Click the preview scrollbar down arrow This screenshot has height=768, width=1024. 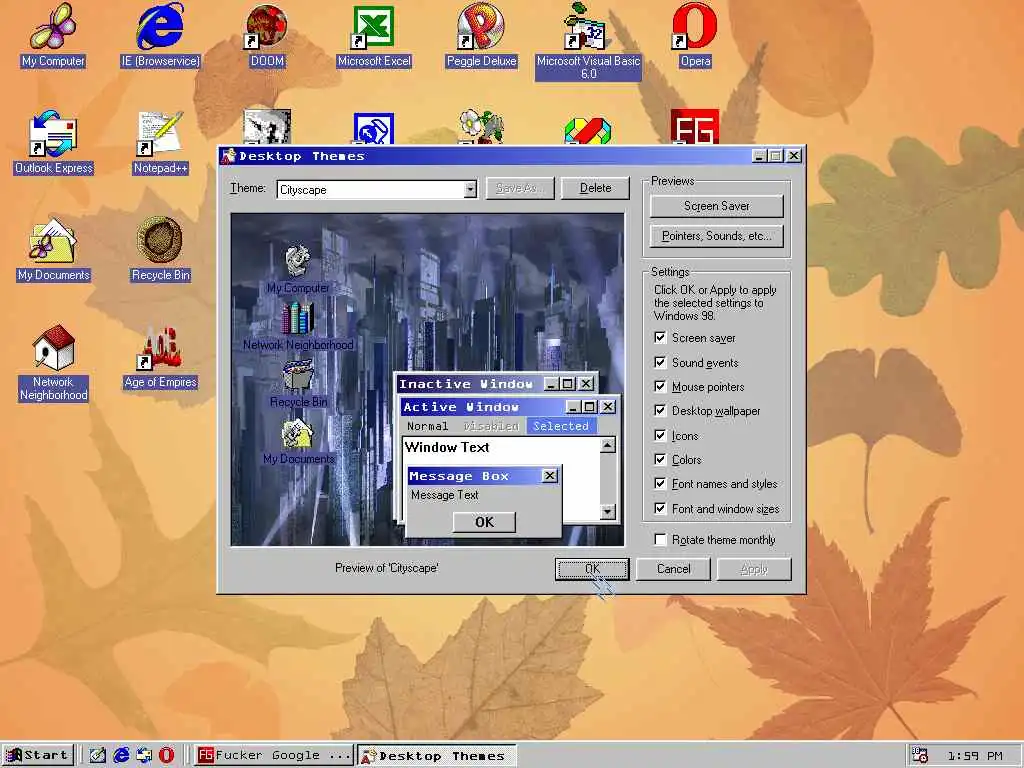pyautogui.click(x=607, y=511)
